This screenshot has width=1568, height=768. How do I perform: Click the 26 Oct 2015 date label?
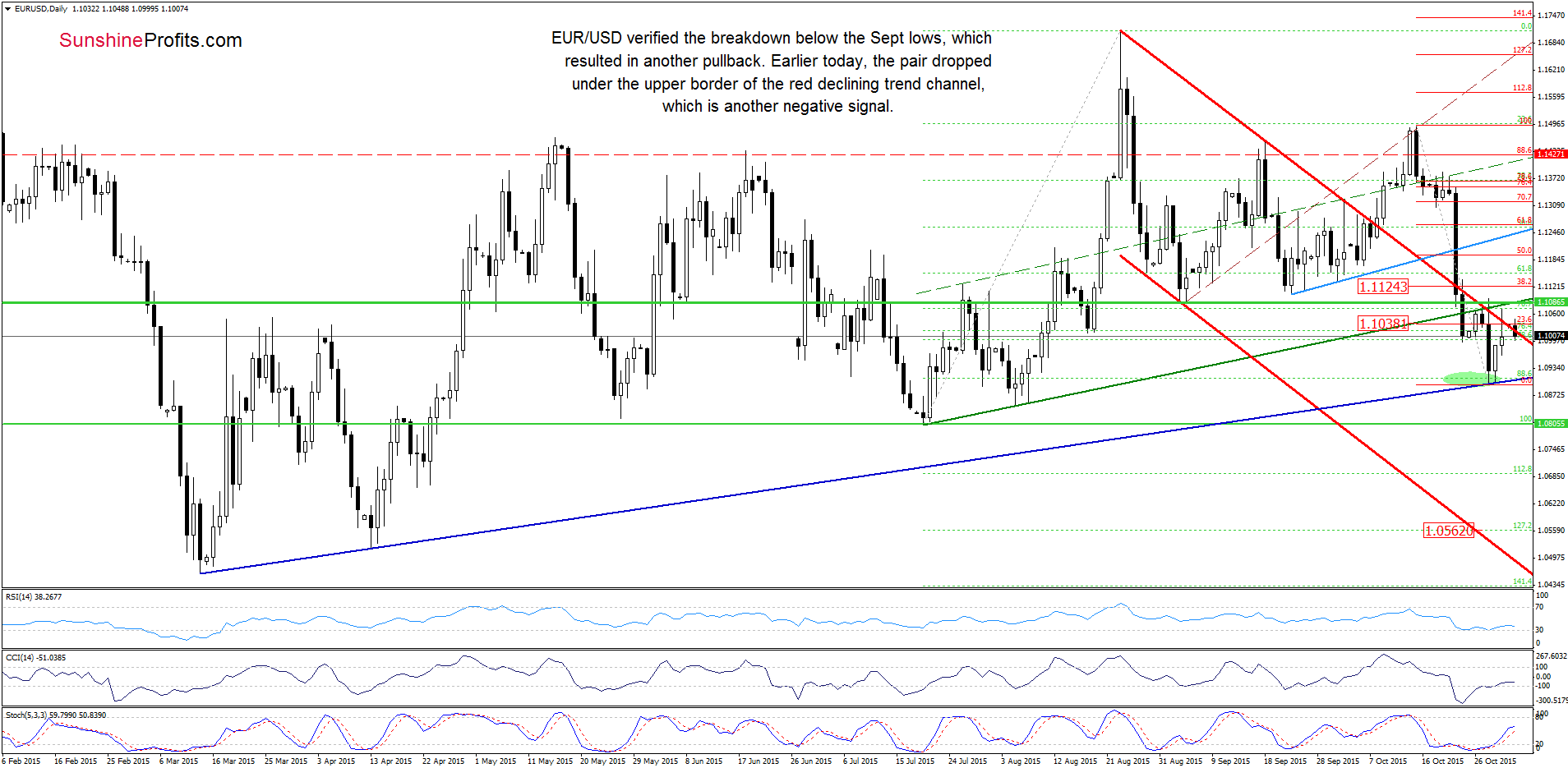tap(1495, 761)
